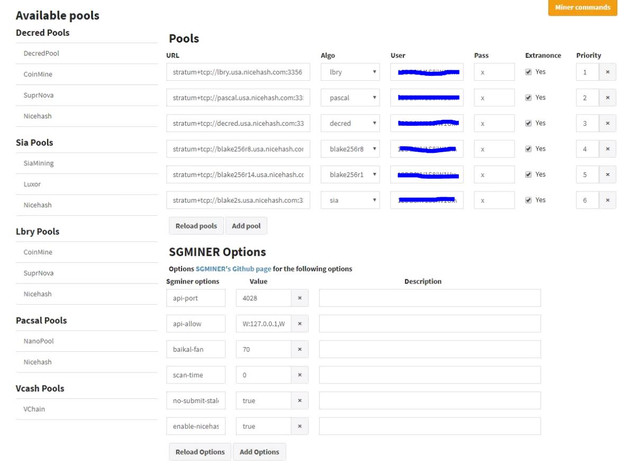Remove the lbry pool with priority 1
Screen dimensions: 640x468
pos(607,72)
